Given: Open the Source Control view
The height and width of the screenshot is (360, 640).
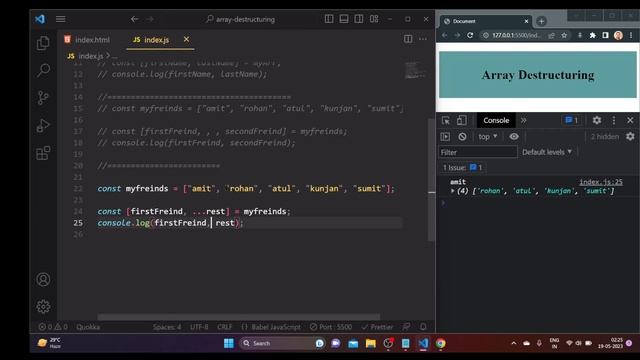Looking at the screenshot, I should 43,98.
